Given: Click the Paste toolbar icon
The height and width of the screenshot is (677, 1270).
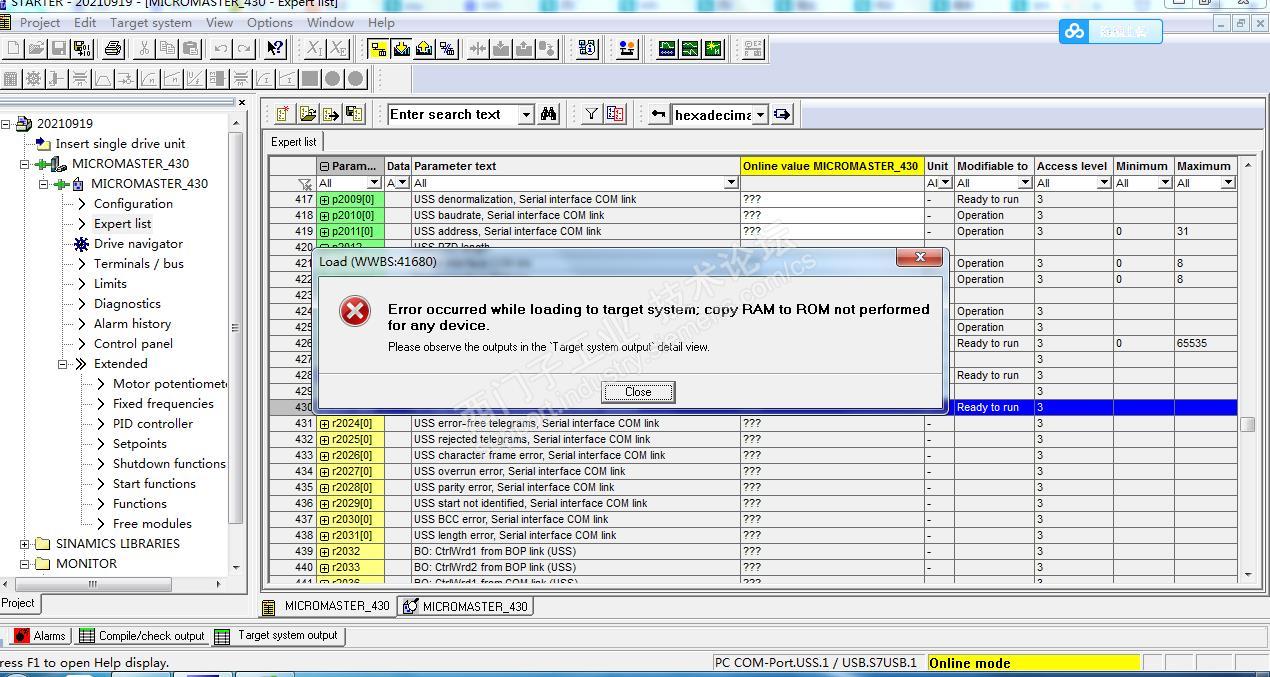Looking at the screenshot, I should (x=190, y=48).
